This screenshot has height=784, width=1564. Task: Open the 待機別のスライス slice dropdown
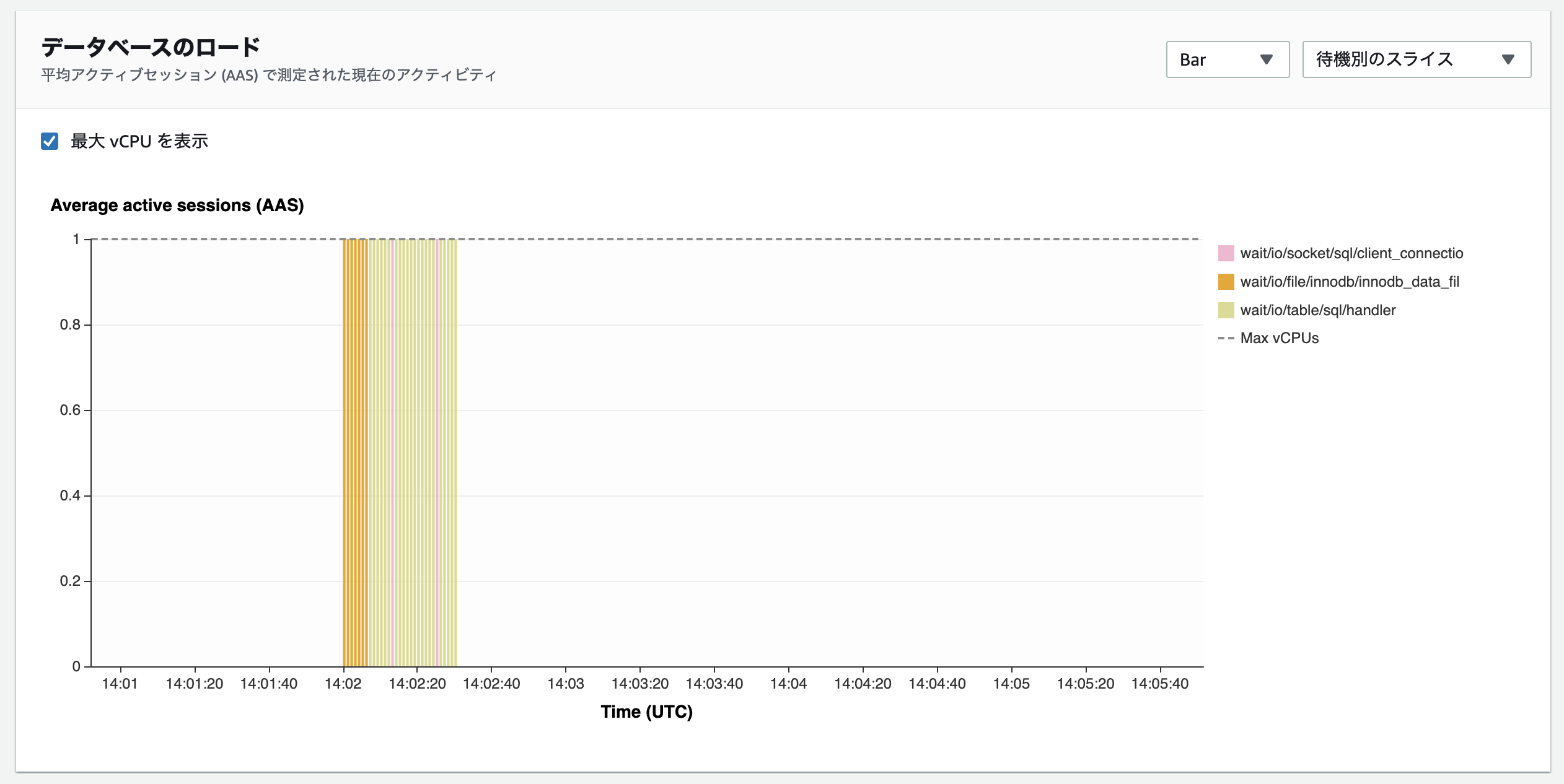[x=1416, y=59]
